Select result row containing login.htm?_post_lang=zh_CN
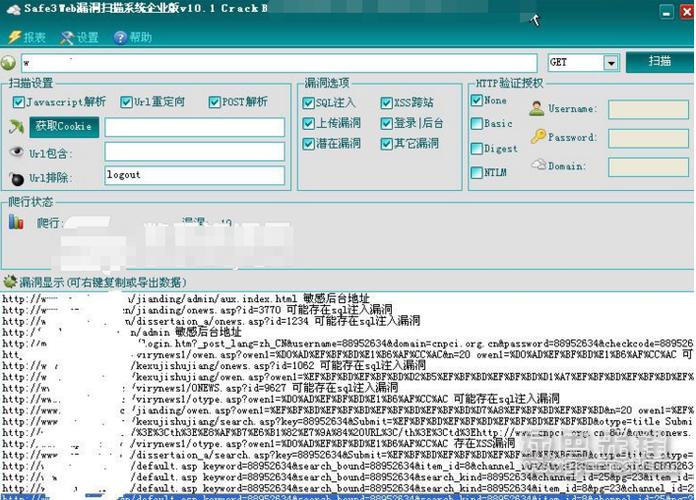696x500 pixels. click(x=347, y=343)
